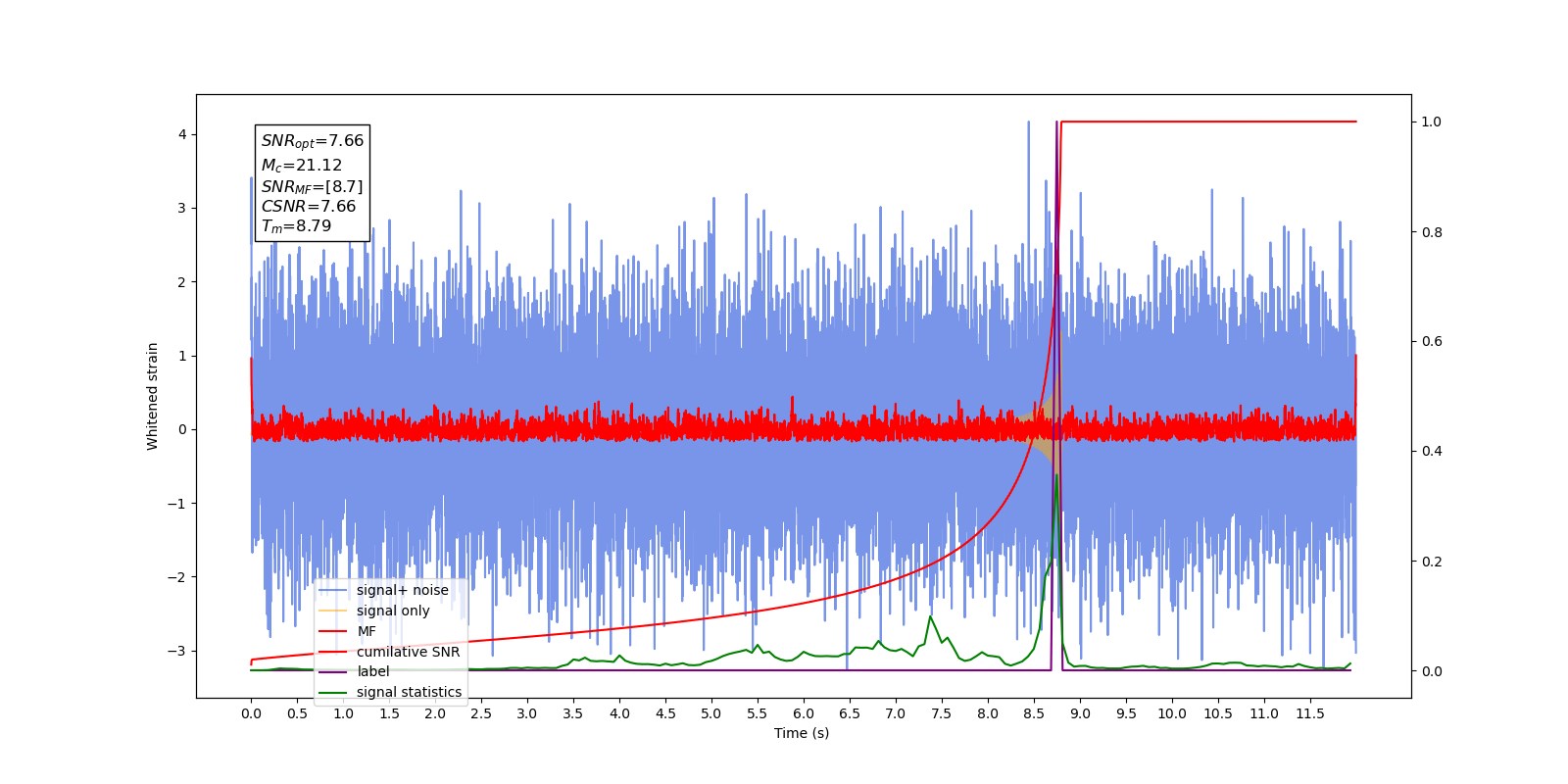Click the Tm=8.79 annotation text

click(x=296, y=225)
